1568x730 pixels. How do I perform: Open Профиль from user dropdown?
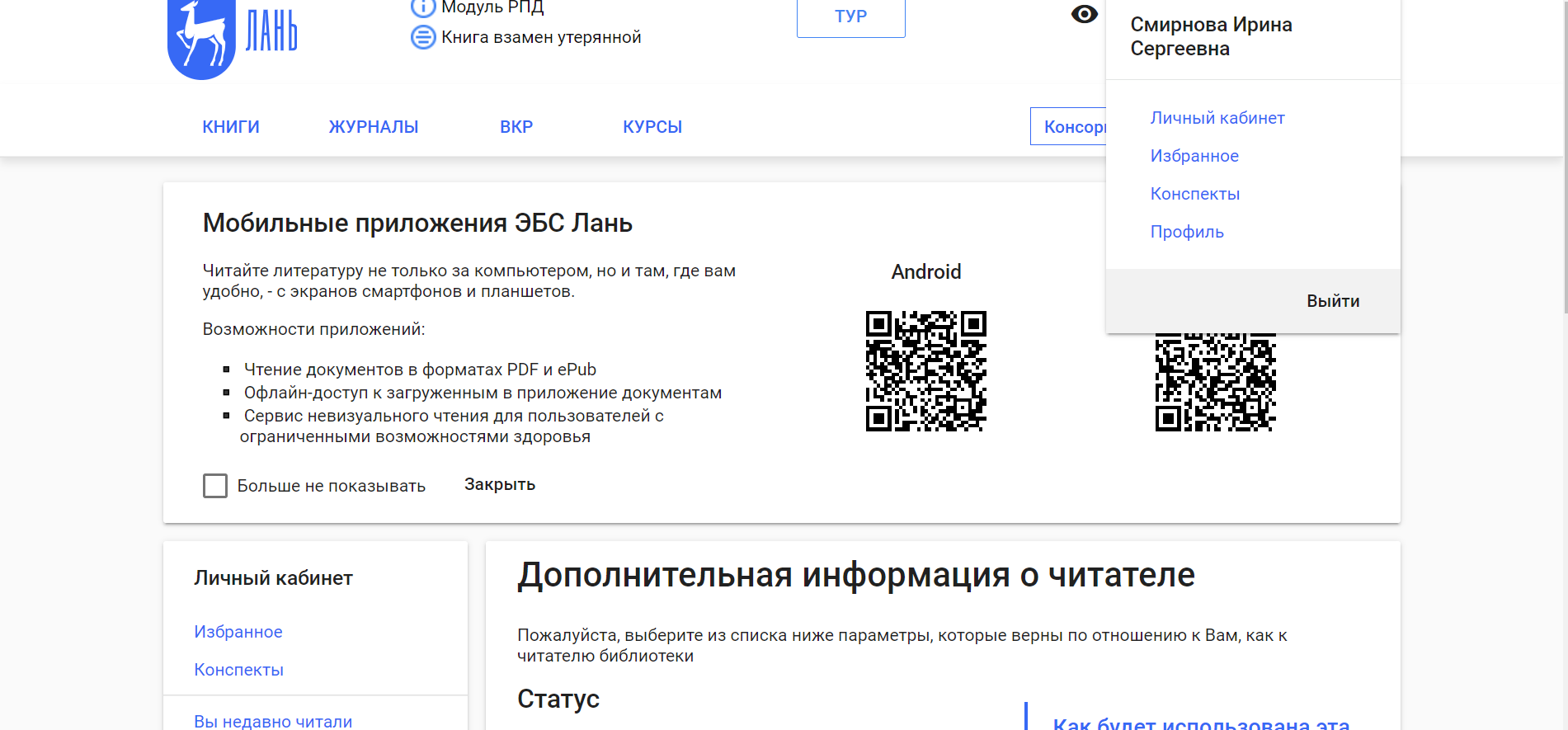coord(1187,232)
